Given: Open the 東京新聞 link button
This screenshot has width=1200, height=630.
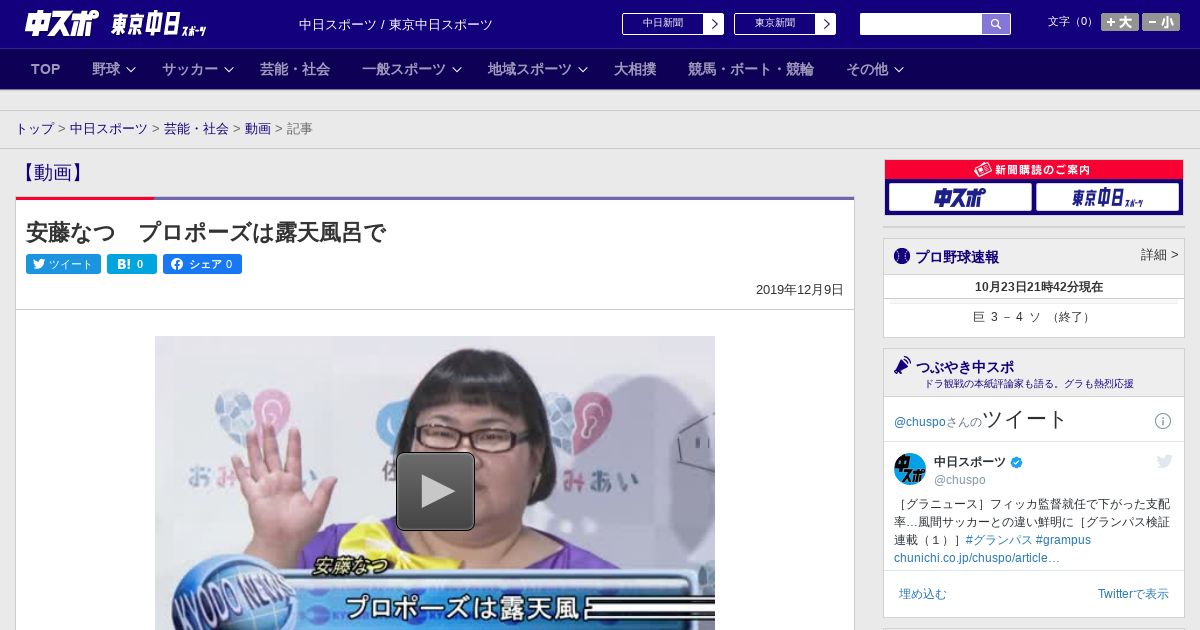Looking at the screenshot, I should click(785, 24).
